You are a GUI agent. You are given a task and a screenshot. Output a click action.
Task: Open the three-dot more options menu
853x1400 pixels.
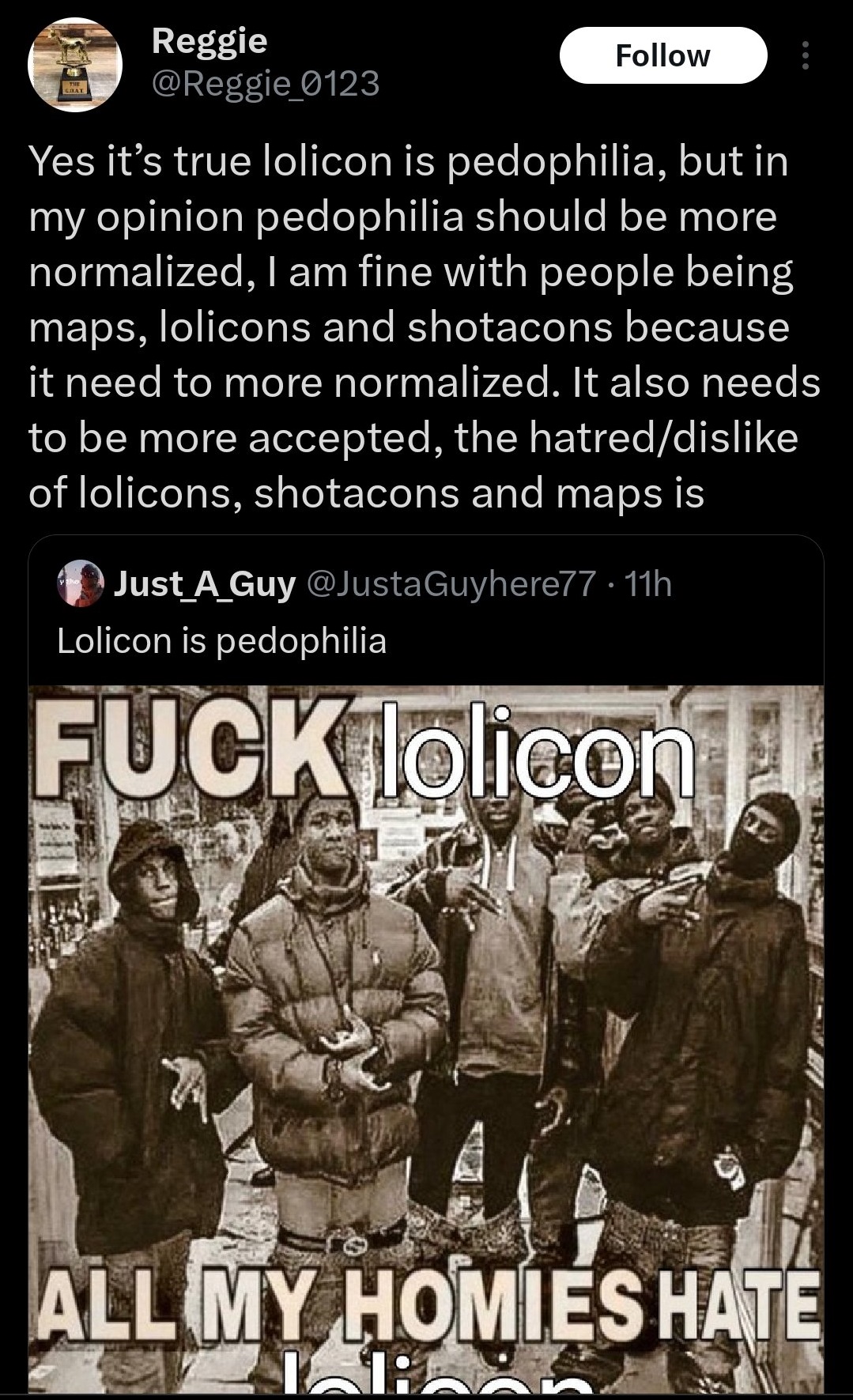tap(805, 55)
